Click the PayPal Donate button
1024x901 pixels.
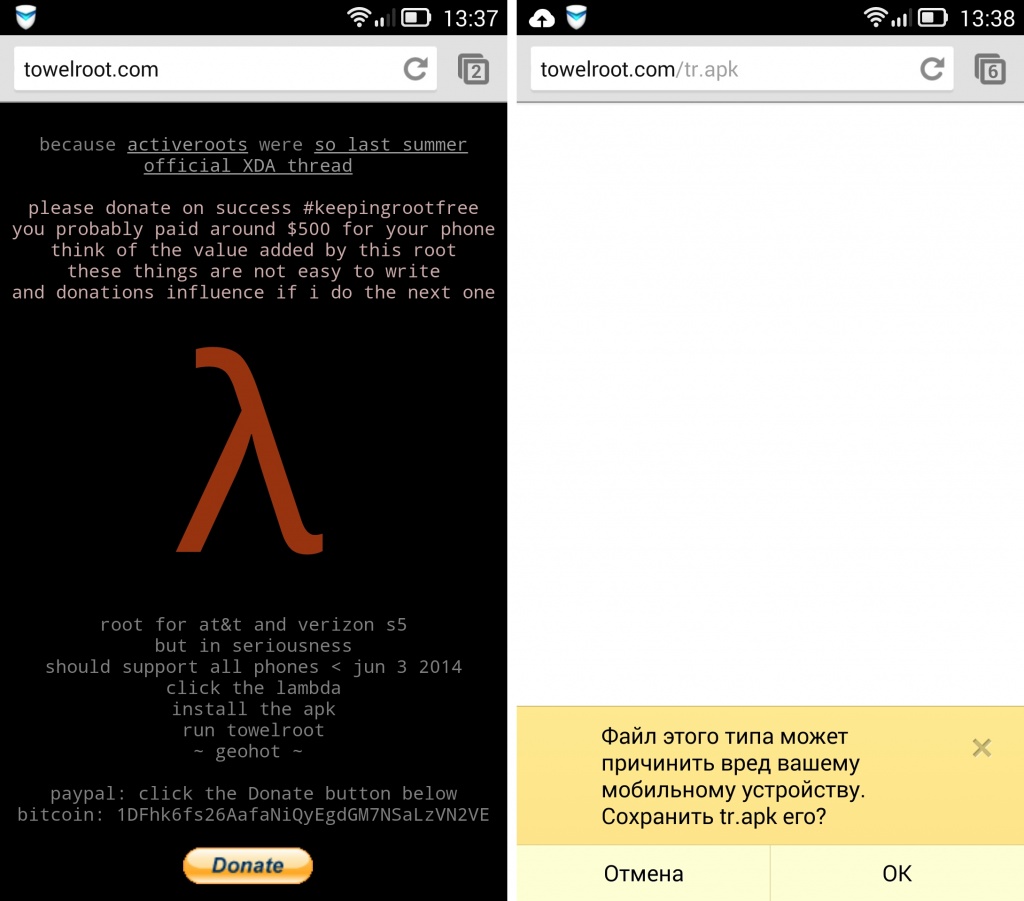248,865
